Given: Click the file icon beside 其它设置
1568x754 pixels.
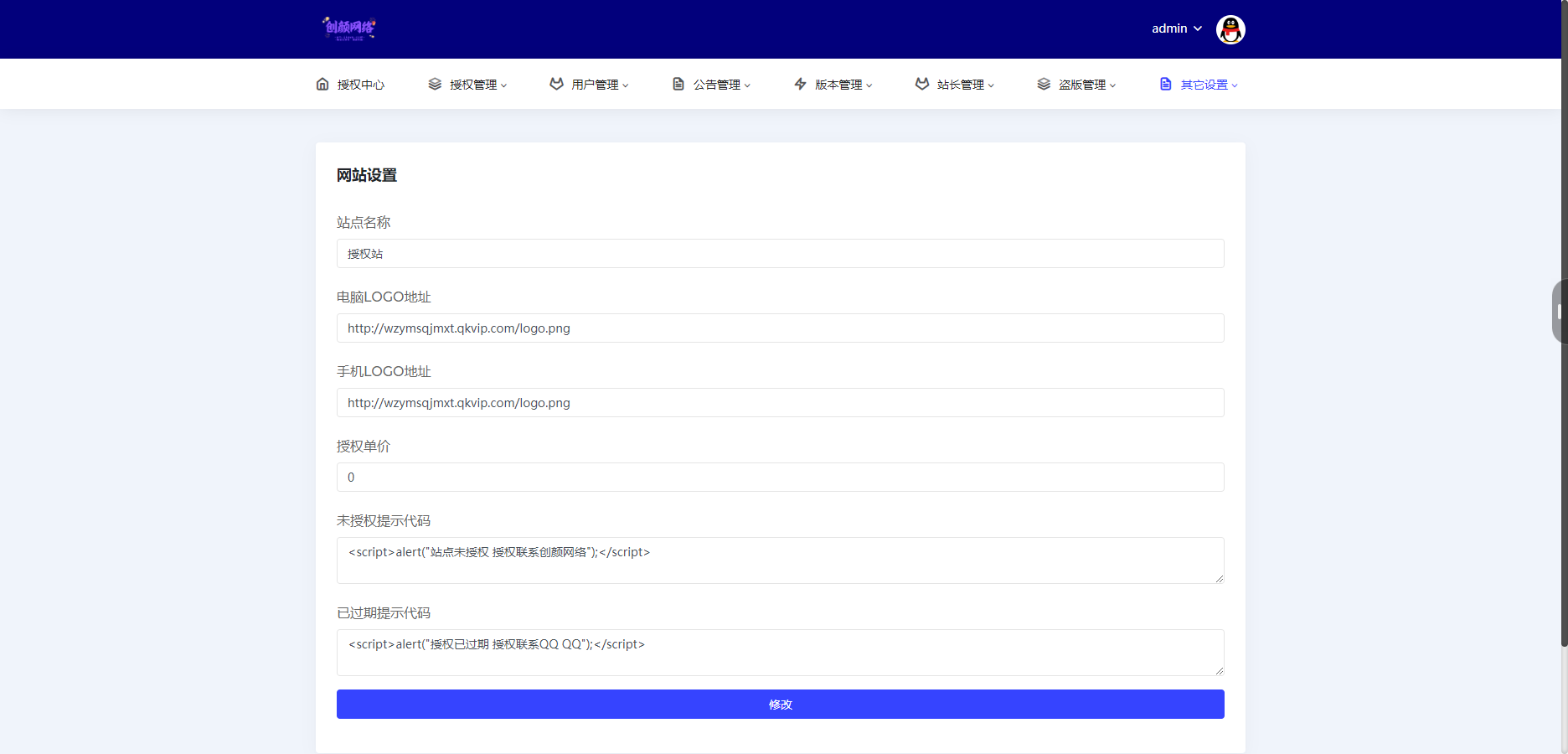Looking at the screenshot, I should (1166, 84).
